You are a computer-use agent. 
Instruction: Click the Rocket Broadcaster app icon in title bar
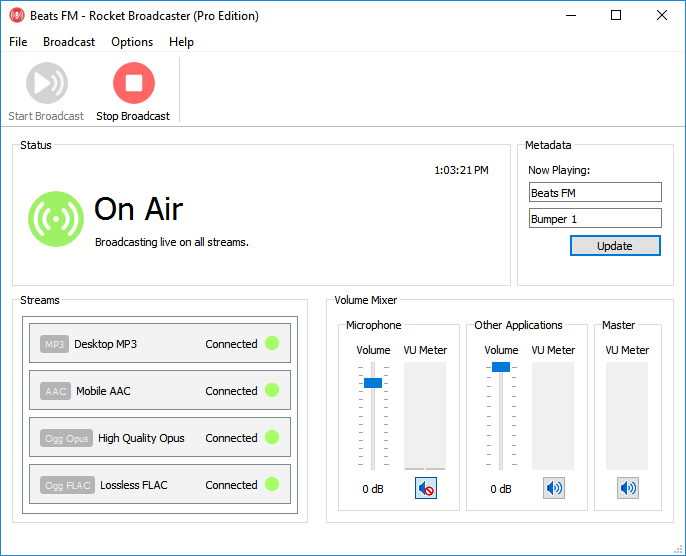[x=17, y=15]
